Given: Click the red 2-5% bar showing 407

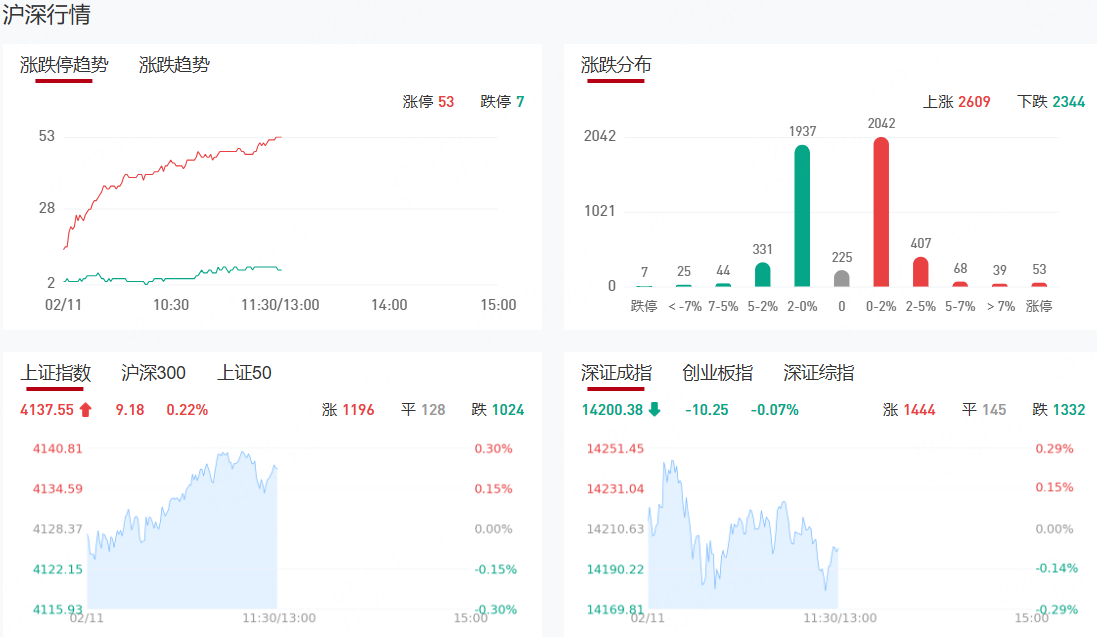Looking at the screenshot, I should point(920,272).
